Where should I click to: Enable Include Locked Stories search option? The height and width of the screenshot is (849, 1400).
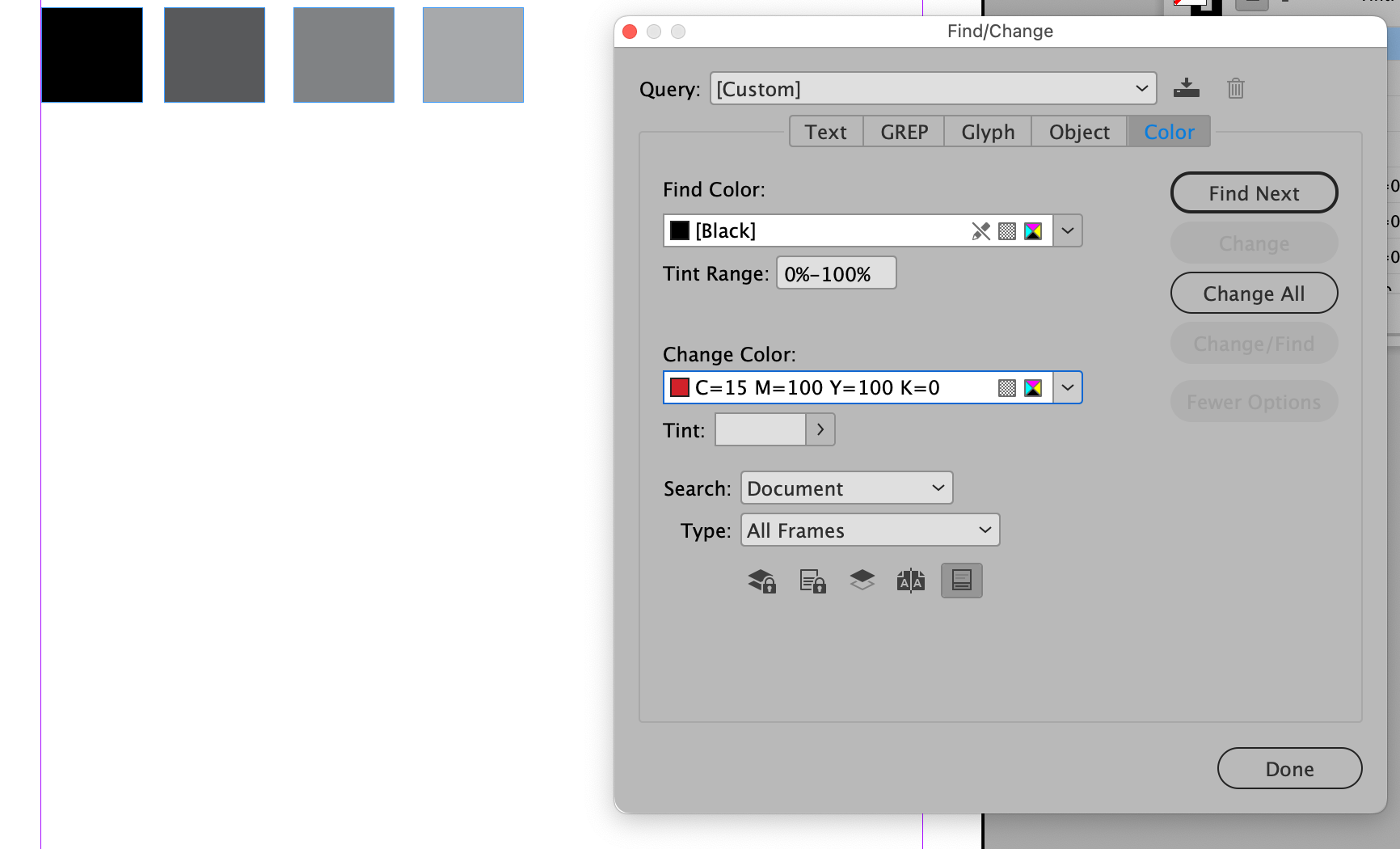[812, 581]
